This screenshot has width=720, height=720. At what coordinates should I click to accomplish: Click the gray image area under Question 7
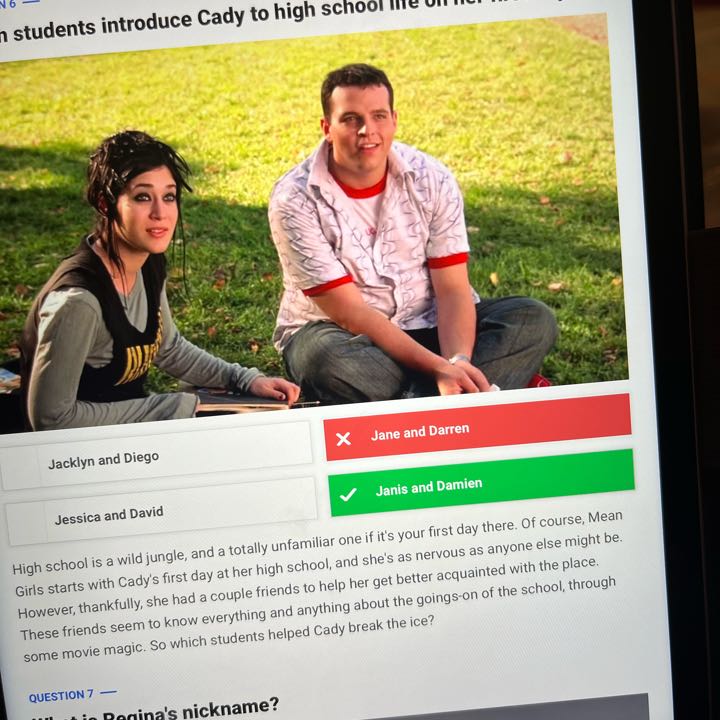(505, 708)
